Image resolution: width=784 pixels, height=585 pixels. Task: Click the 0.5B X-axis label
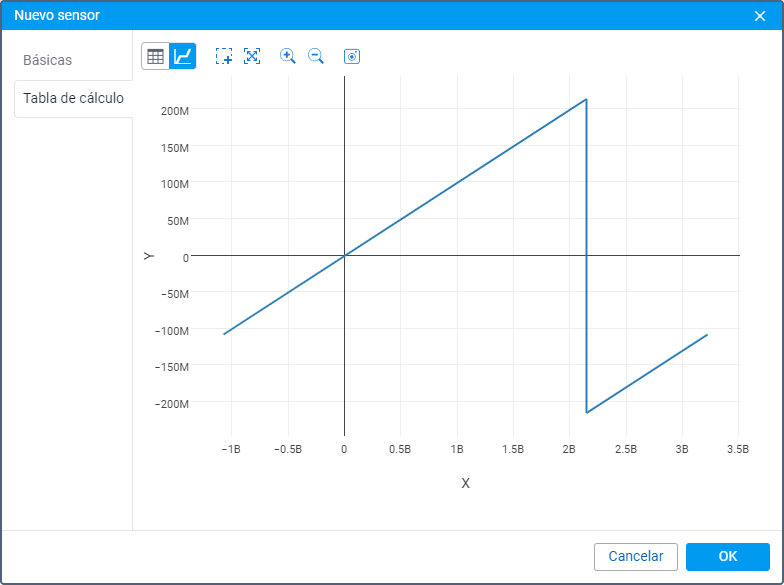[400, 449]
